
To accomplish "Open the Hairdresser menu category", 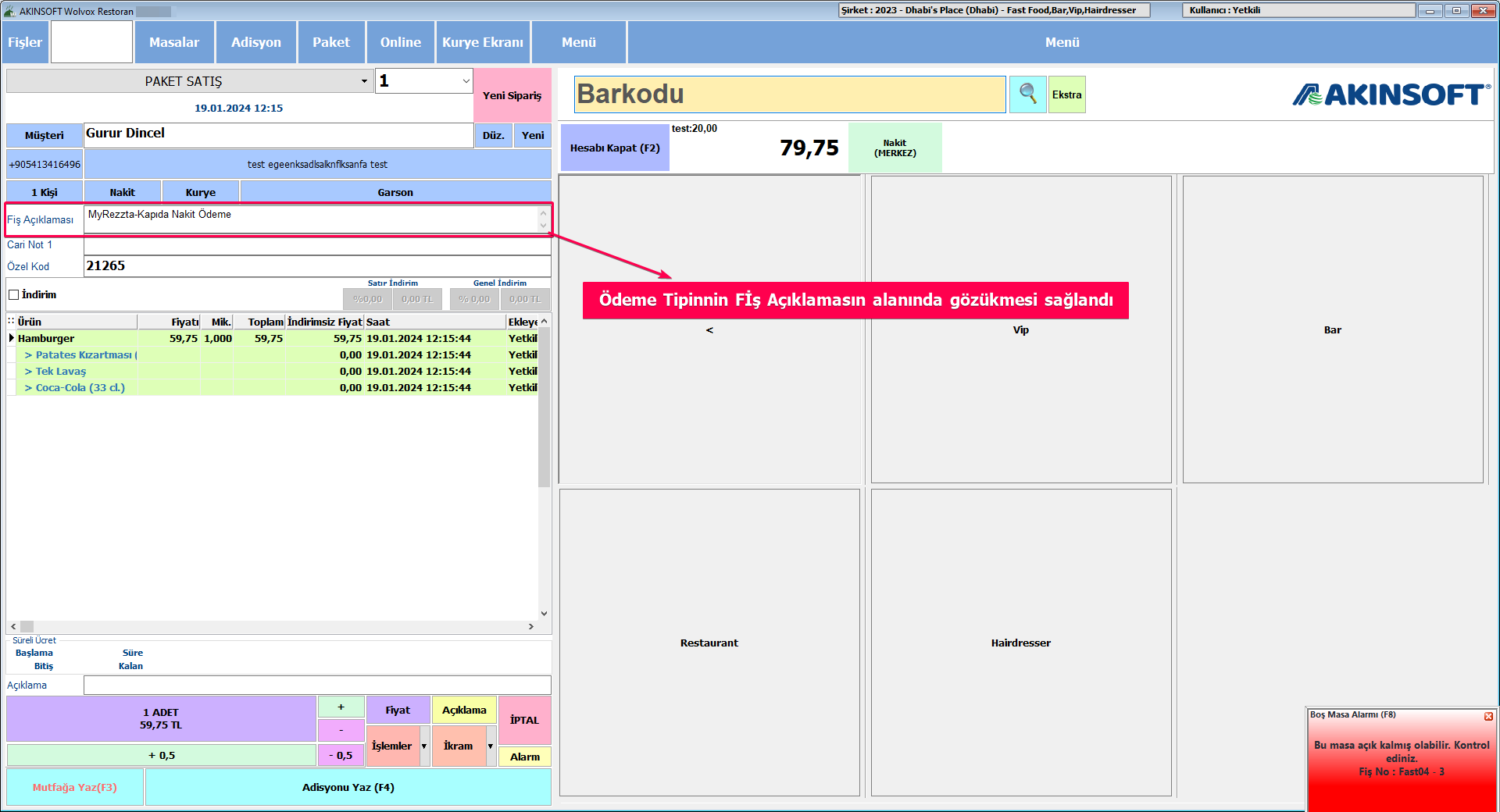I will pos(1020,643).
